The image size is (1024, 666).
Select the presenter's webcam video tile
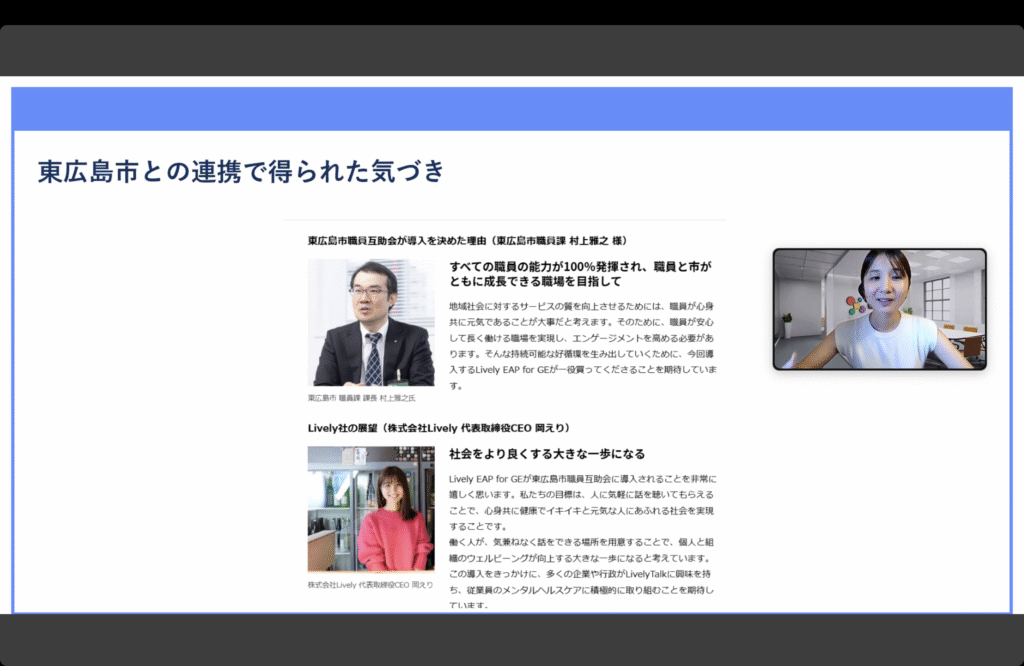click(x=880, y=309)
